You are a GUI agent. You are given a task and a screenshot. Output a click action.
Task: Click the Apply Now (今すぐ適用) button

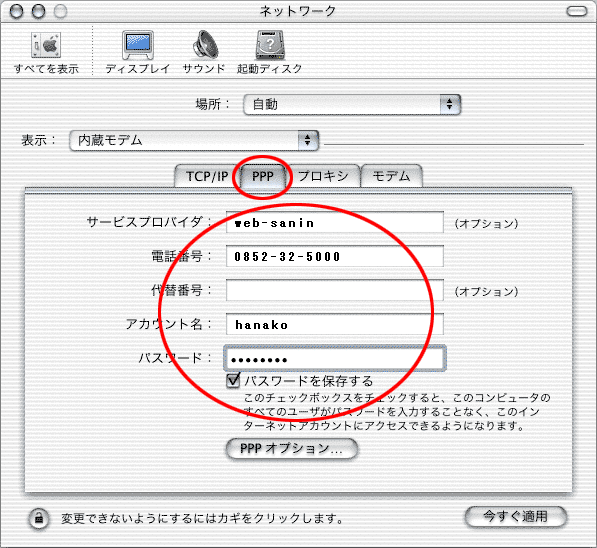516,517
